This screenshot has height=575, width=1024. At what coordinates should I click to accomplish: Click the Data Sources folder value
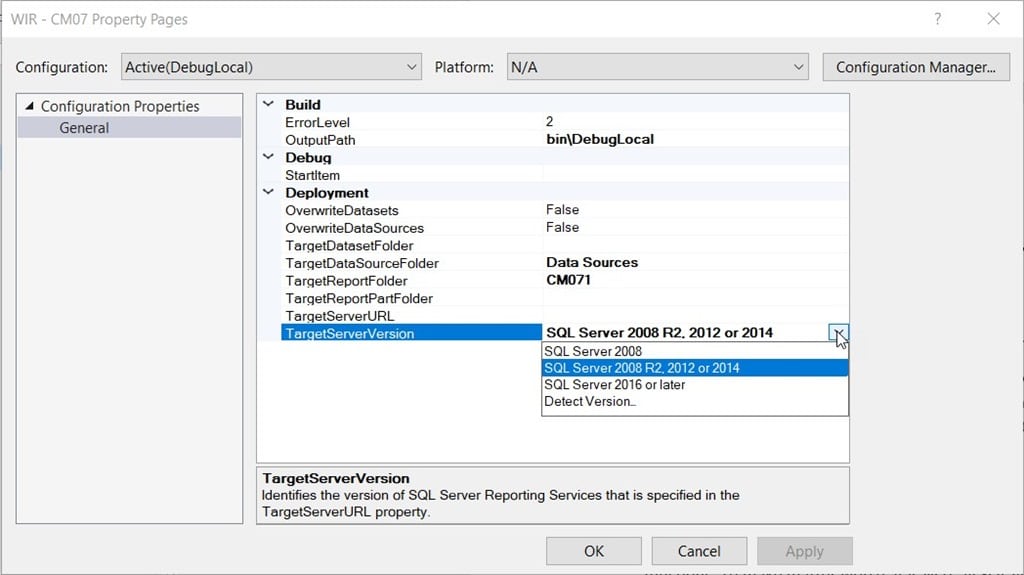coord(592,263)
